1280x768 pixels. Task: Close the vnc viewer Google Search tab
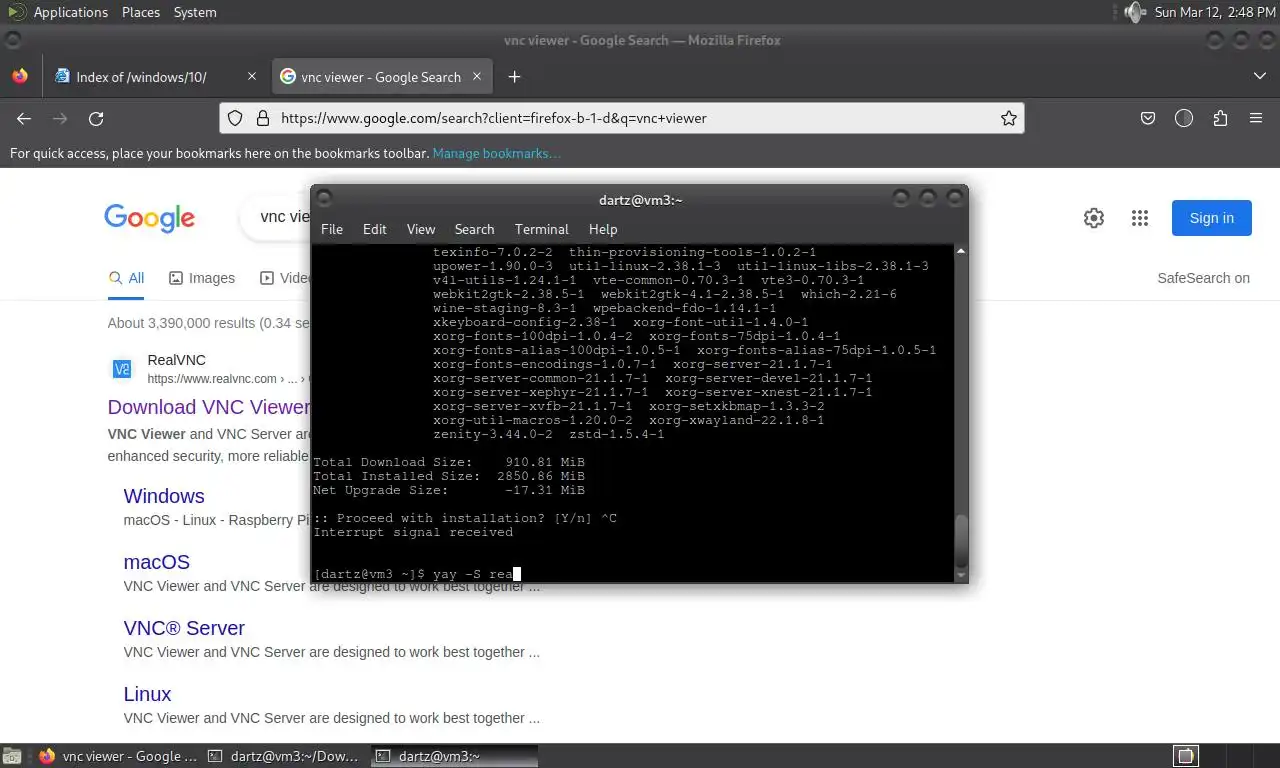click(x=477, y=76)
